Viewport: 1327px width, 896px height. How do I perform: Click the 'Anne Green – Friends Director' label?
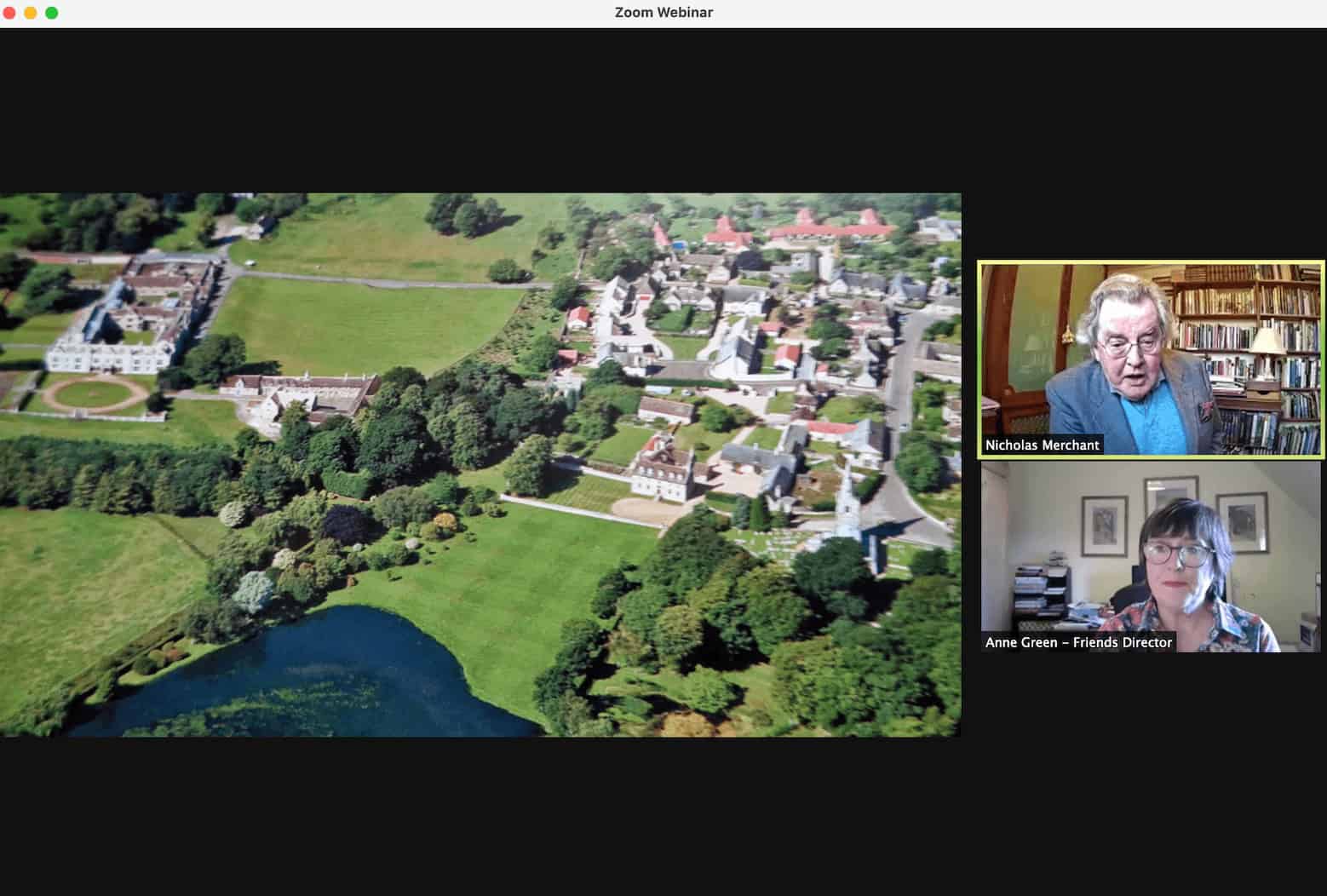coord(1078,642)
